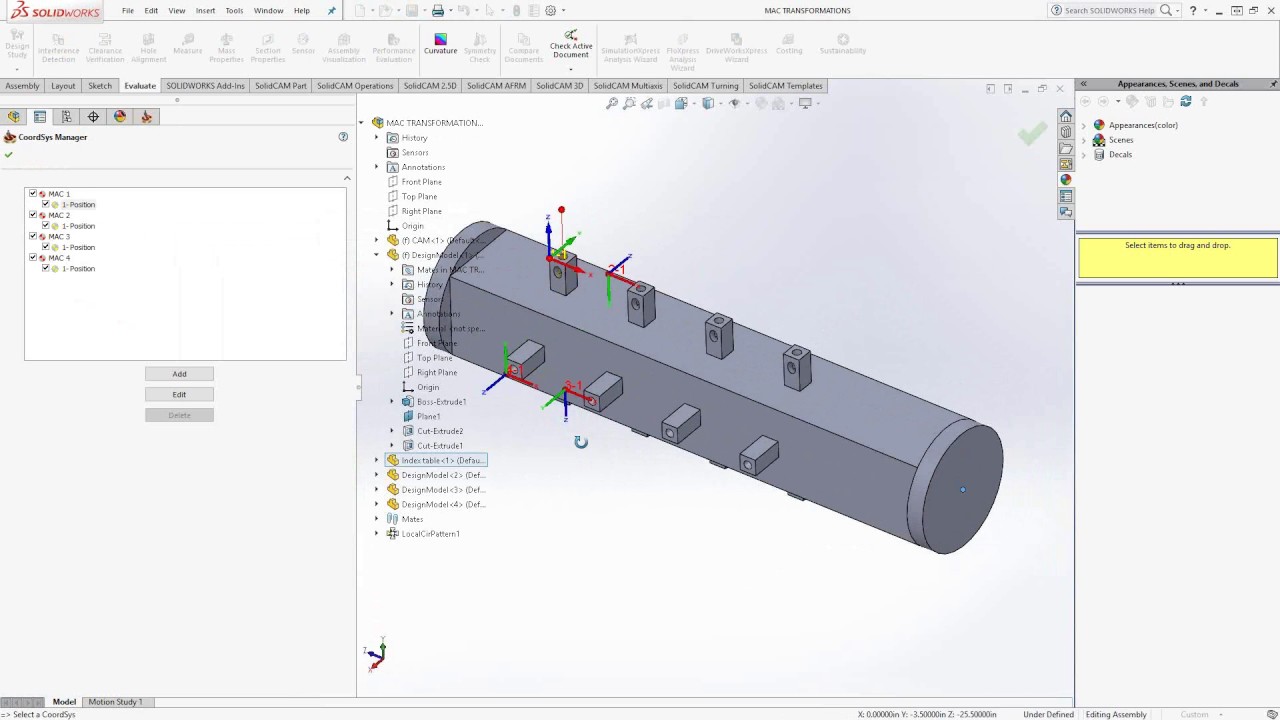Click Search SOLIDWORKS Help field
The image size is (1280, 720).
[1109, 11]
